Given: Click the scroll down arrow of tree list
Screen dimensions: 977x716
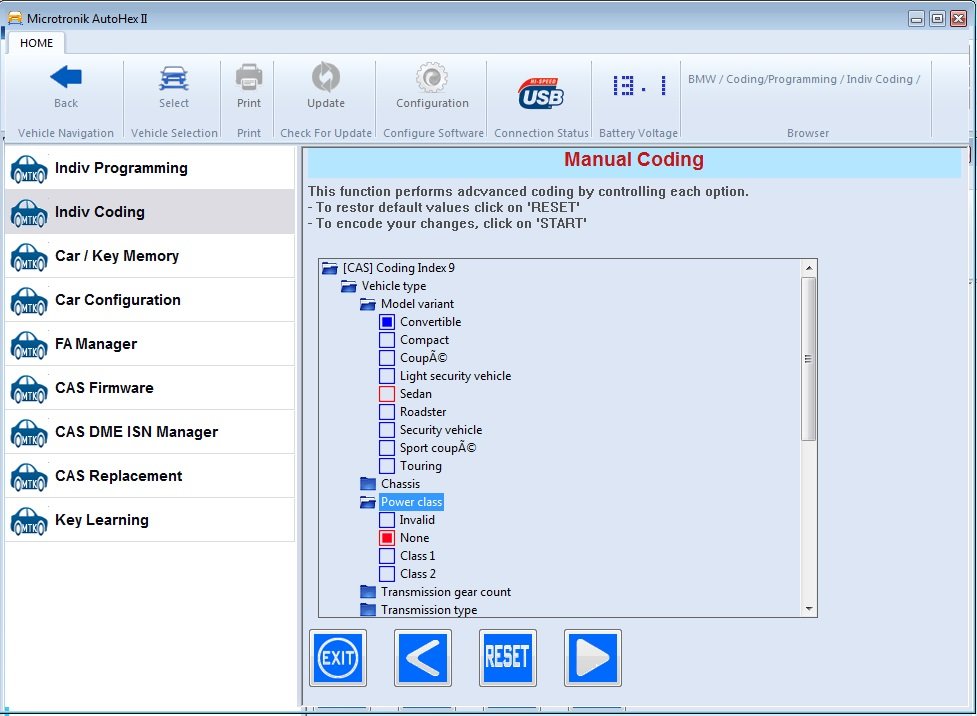Looking at the screenshot, I should [x=809, y=609].
